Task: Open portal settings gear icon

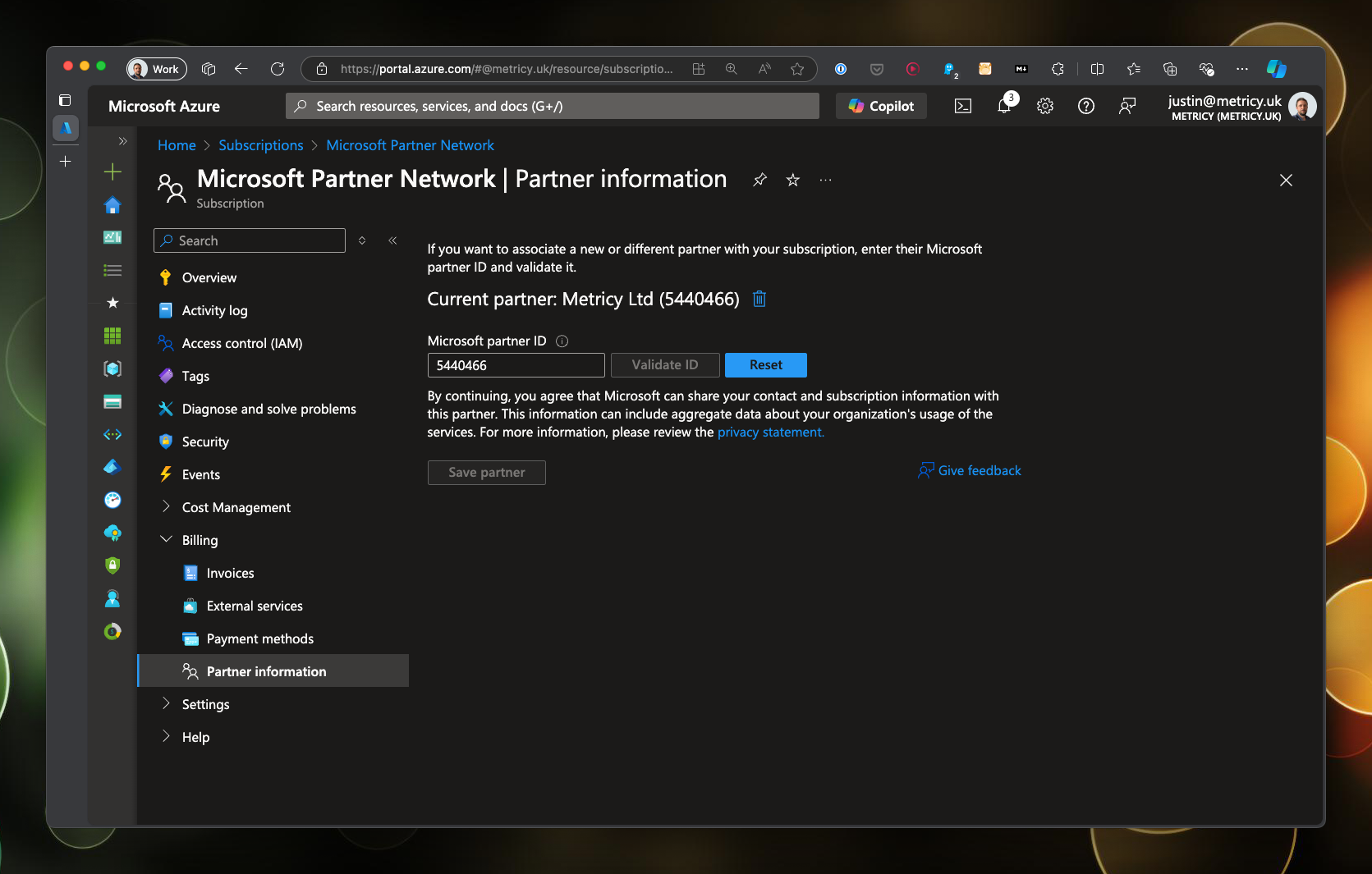Action: pos(1044,106)
